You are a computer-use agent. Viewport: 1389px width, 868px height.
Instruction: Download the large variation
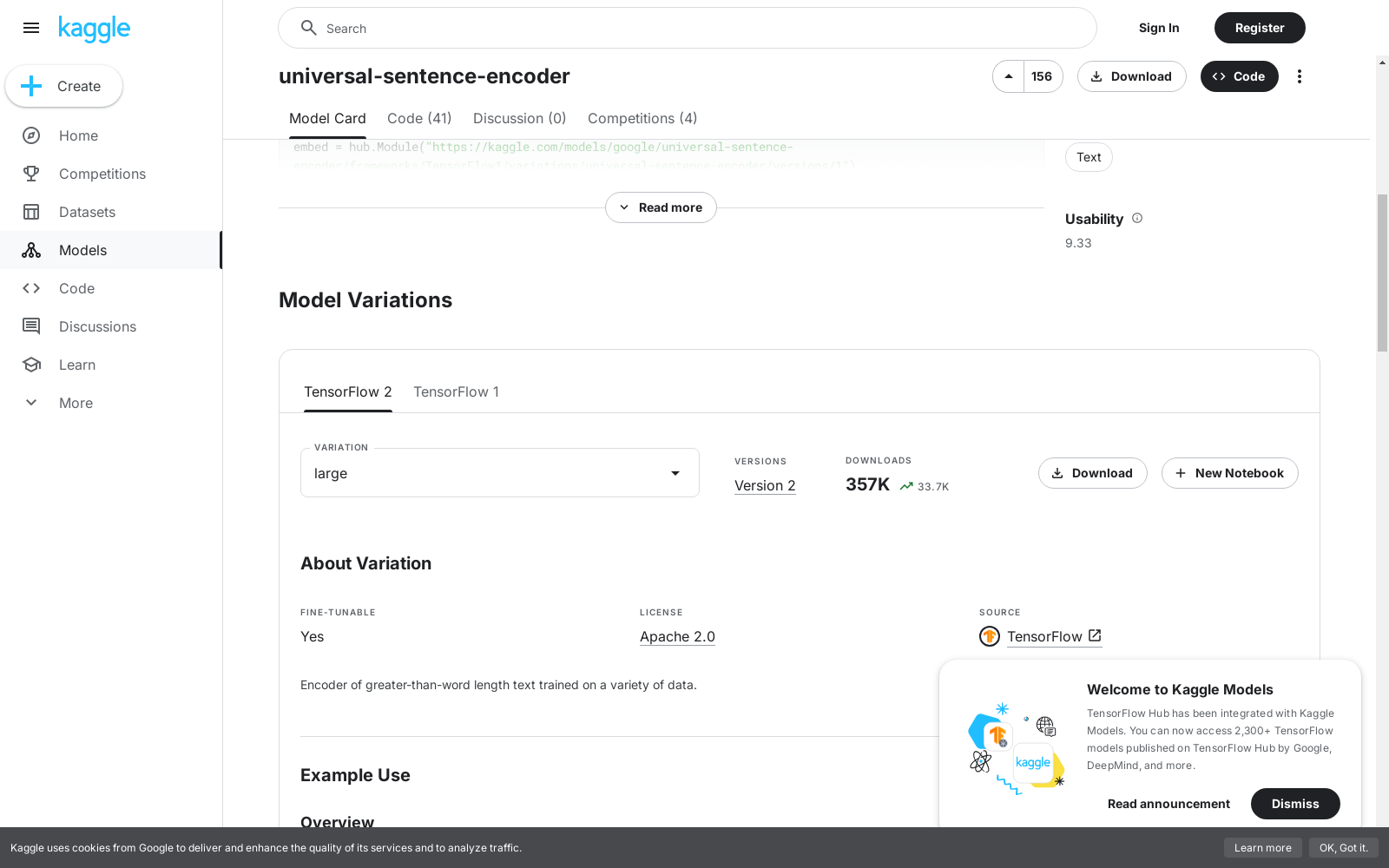1093,473
